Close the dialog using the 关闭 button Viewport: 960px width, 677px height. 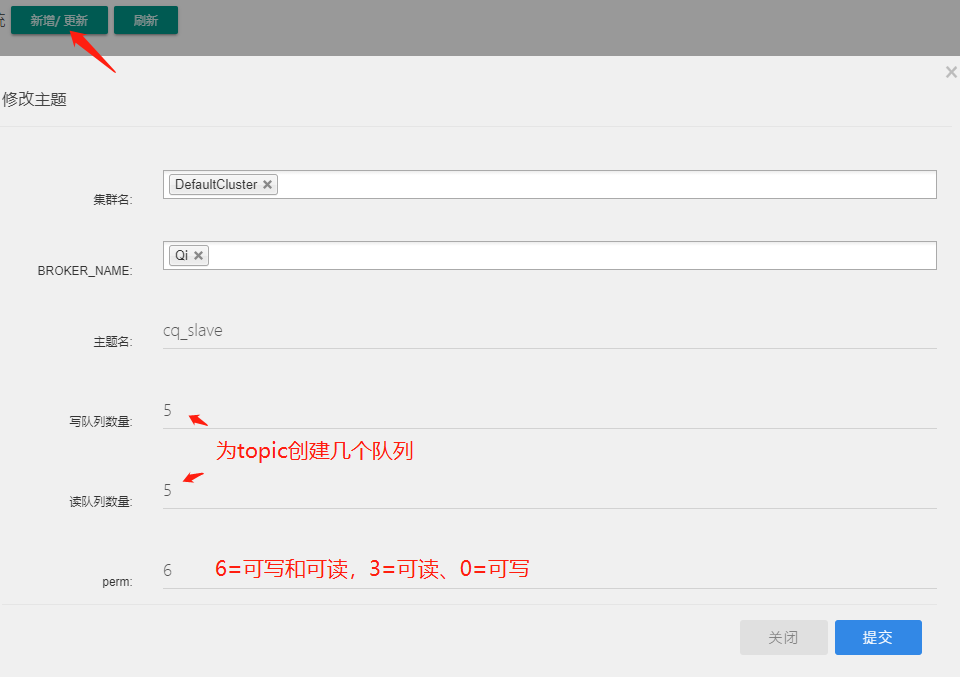click(x=784, y=637)
